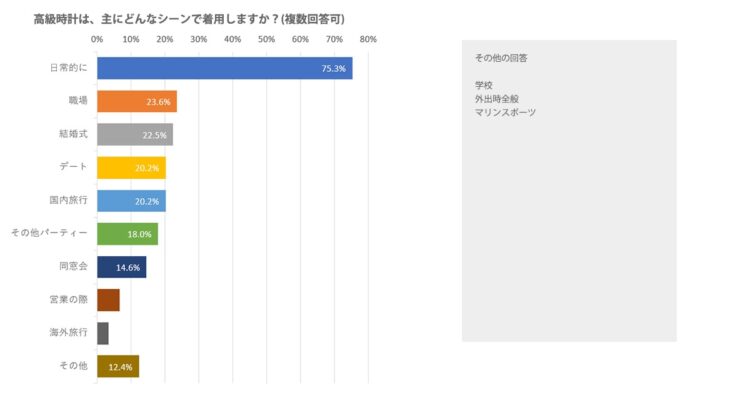The height and width of the screenshot is (400, 750).
Task: Click the その他の回答 heading text
Action: tap(501, 58)
